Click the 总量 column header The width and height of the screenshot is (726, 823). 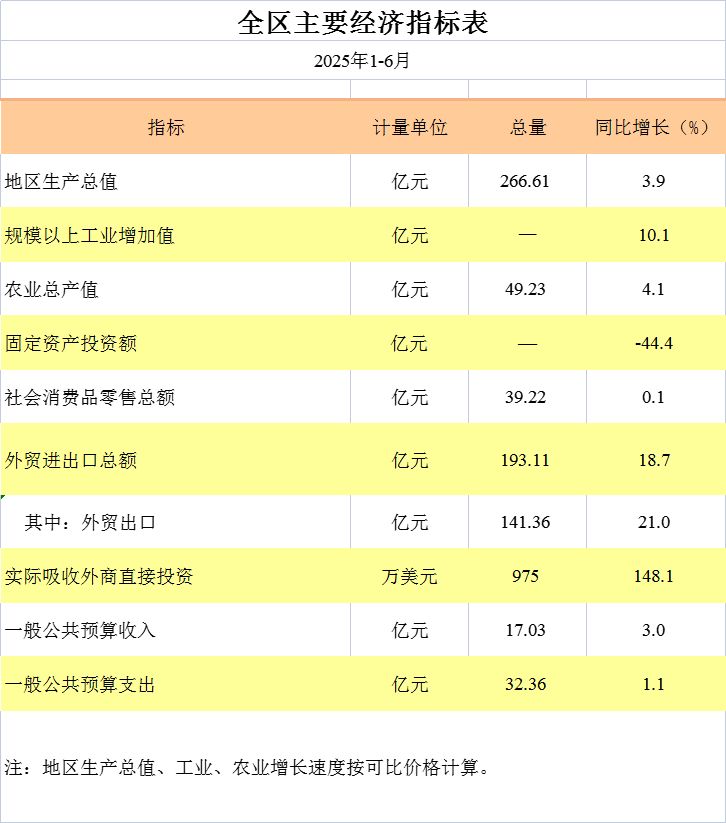527,128
